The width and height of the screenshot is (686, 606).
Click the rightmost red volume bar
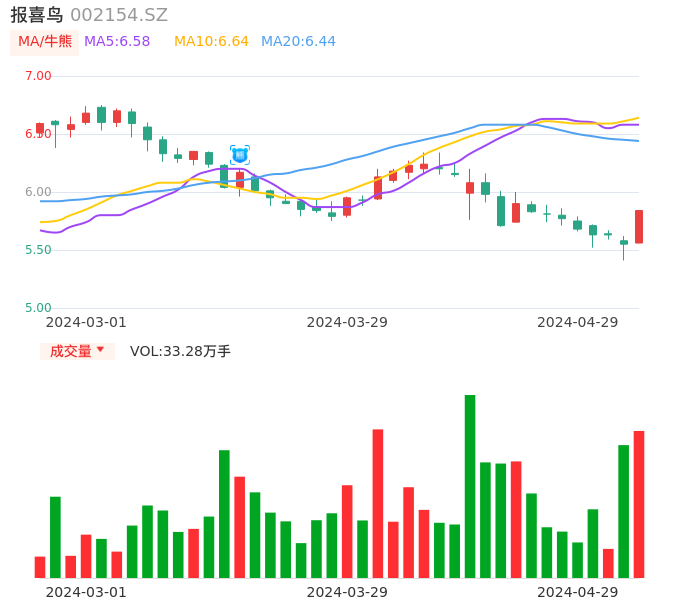coord(639,504)
